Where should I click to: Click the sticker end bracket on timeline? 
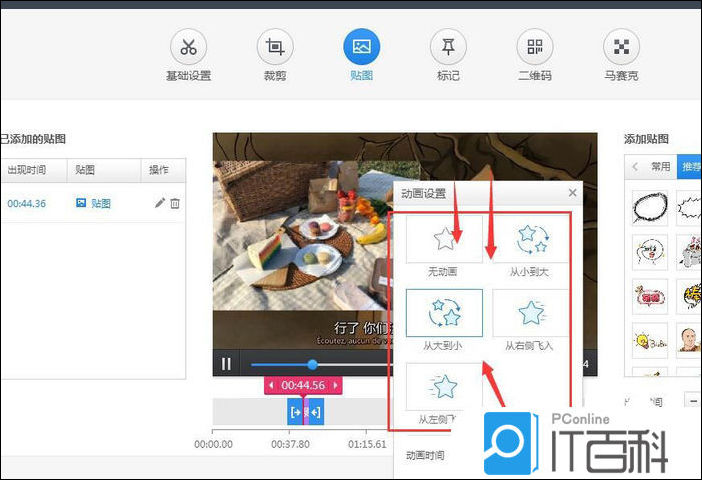(x=315, y=412)
